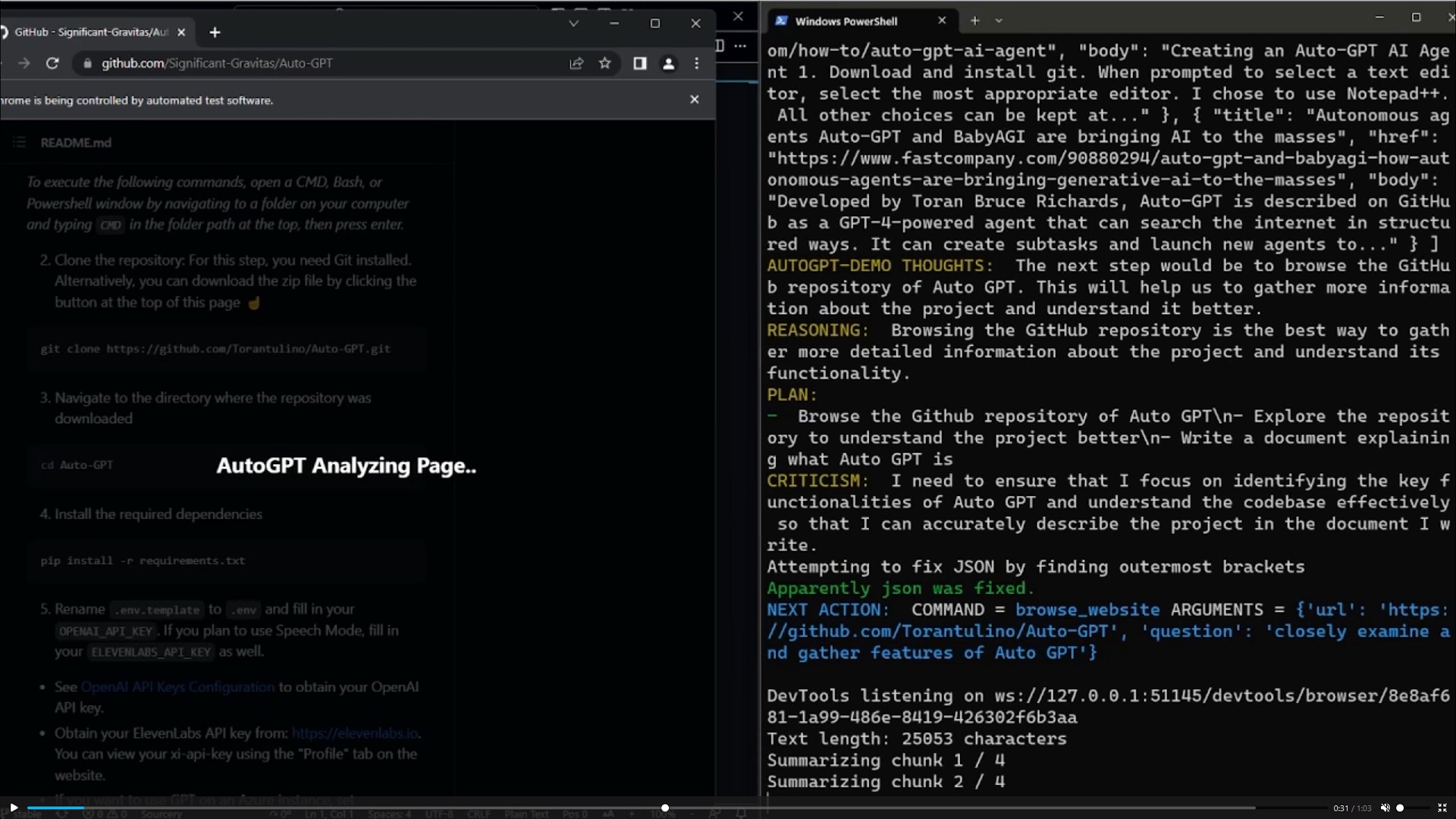The height and width of the screenshot is (819, 1456).
Task: Toggle video mute speaker icon
Action: coord(1385,808)
